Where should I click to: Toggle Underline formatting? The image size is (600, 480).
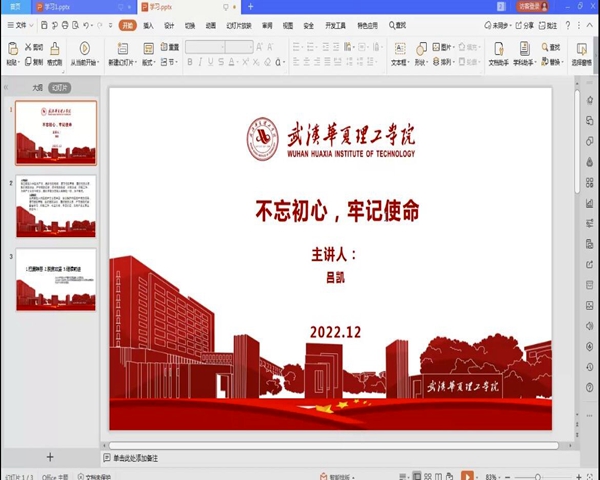[210, 62]
